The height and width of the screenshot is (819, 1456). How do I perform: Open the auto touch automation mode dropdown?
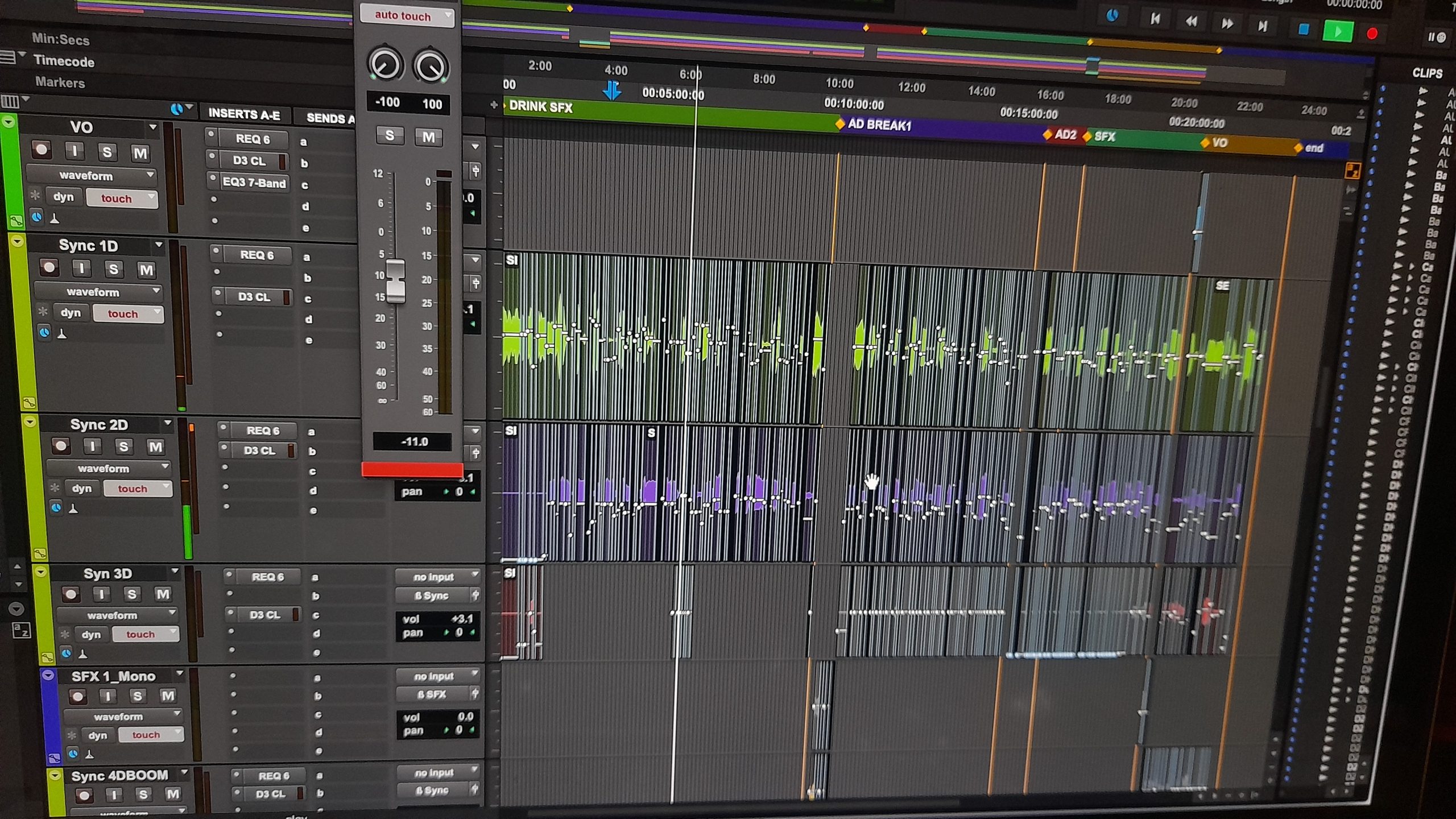click(x=407, y=16)
